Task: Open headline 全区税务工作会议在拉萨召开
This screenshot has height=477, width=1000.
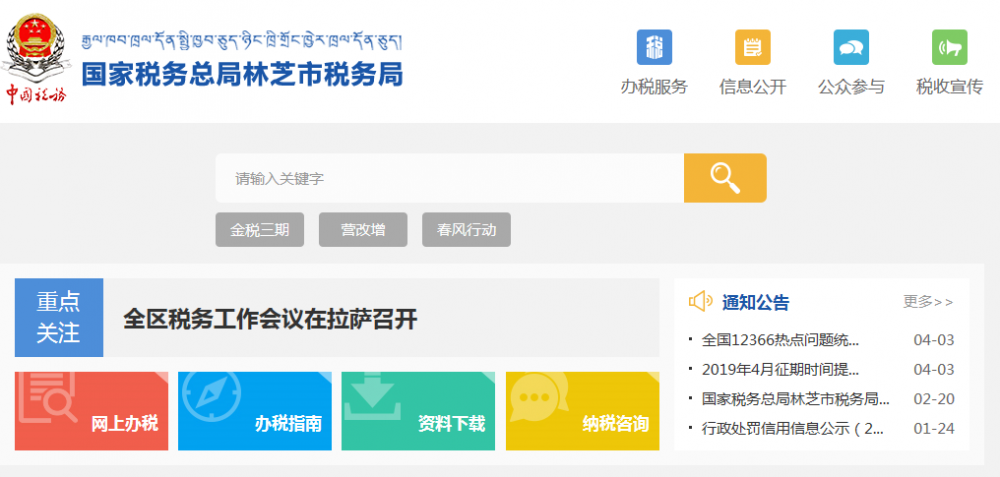Action: [270, 319]
